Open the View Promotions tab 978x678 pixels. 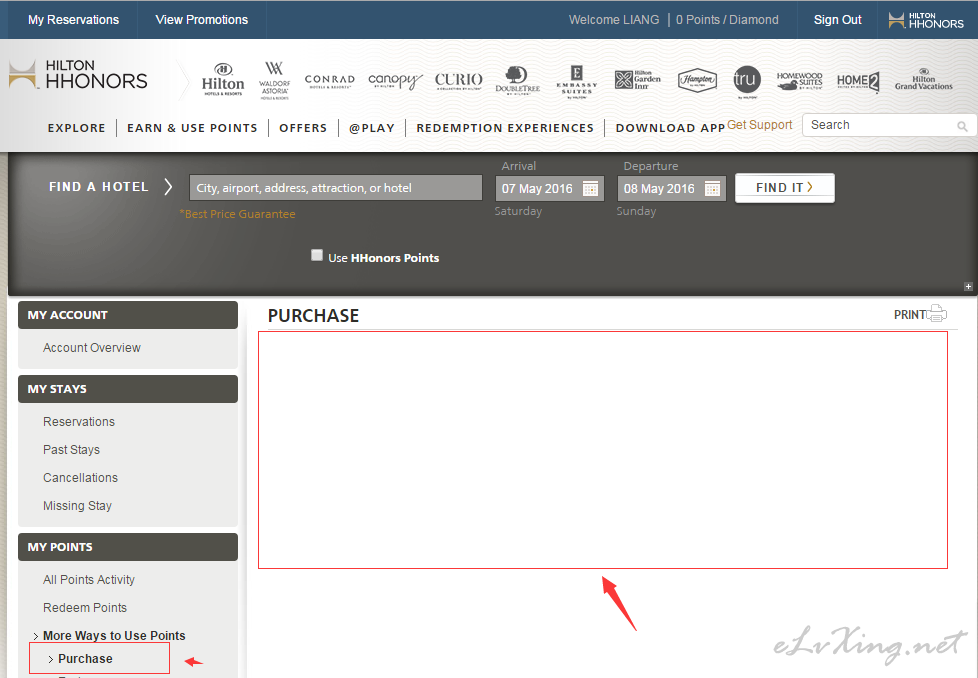click(x=201, y=20)
